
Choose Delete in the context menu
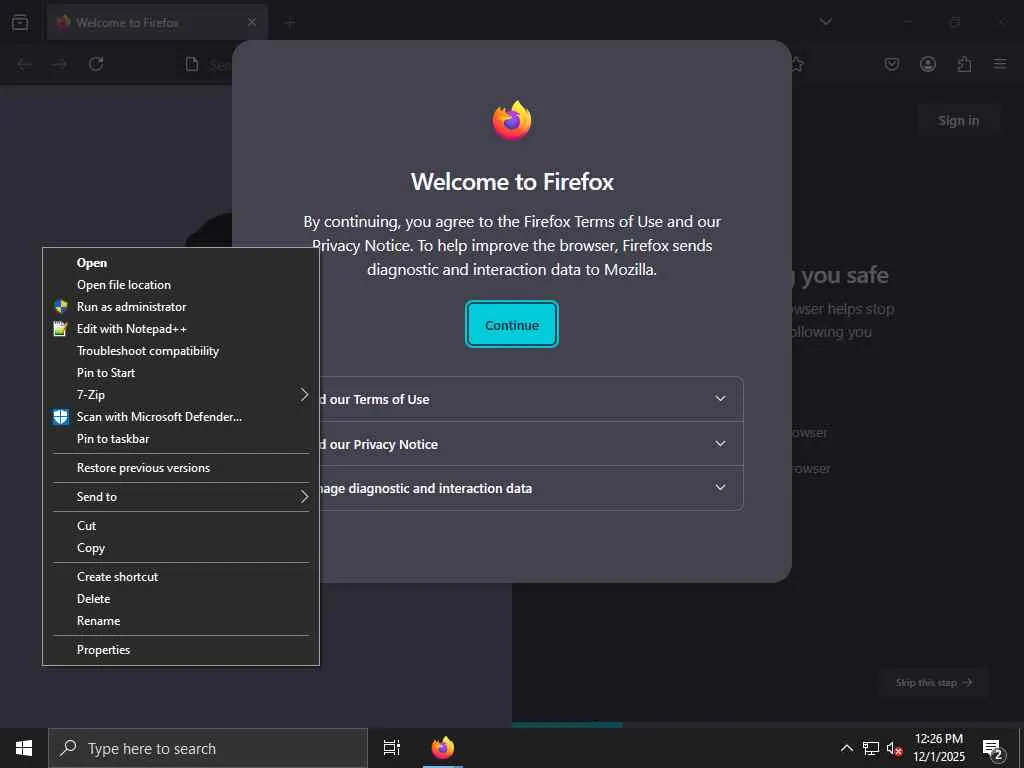pyautogui.click(x=181, y=599)
